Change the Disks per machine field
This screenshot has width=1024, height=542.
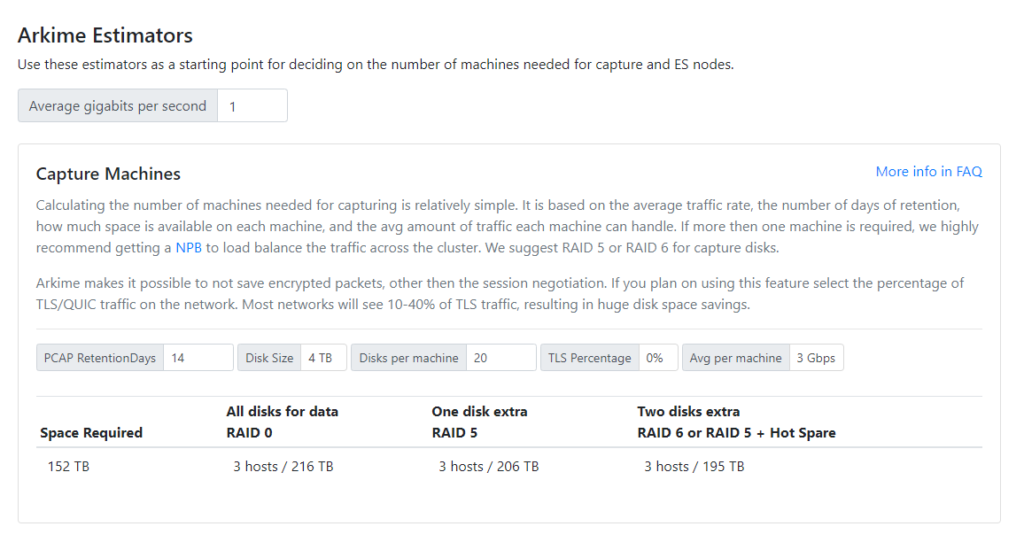coord(501,358)
